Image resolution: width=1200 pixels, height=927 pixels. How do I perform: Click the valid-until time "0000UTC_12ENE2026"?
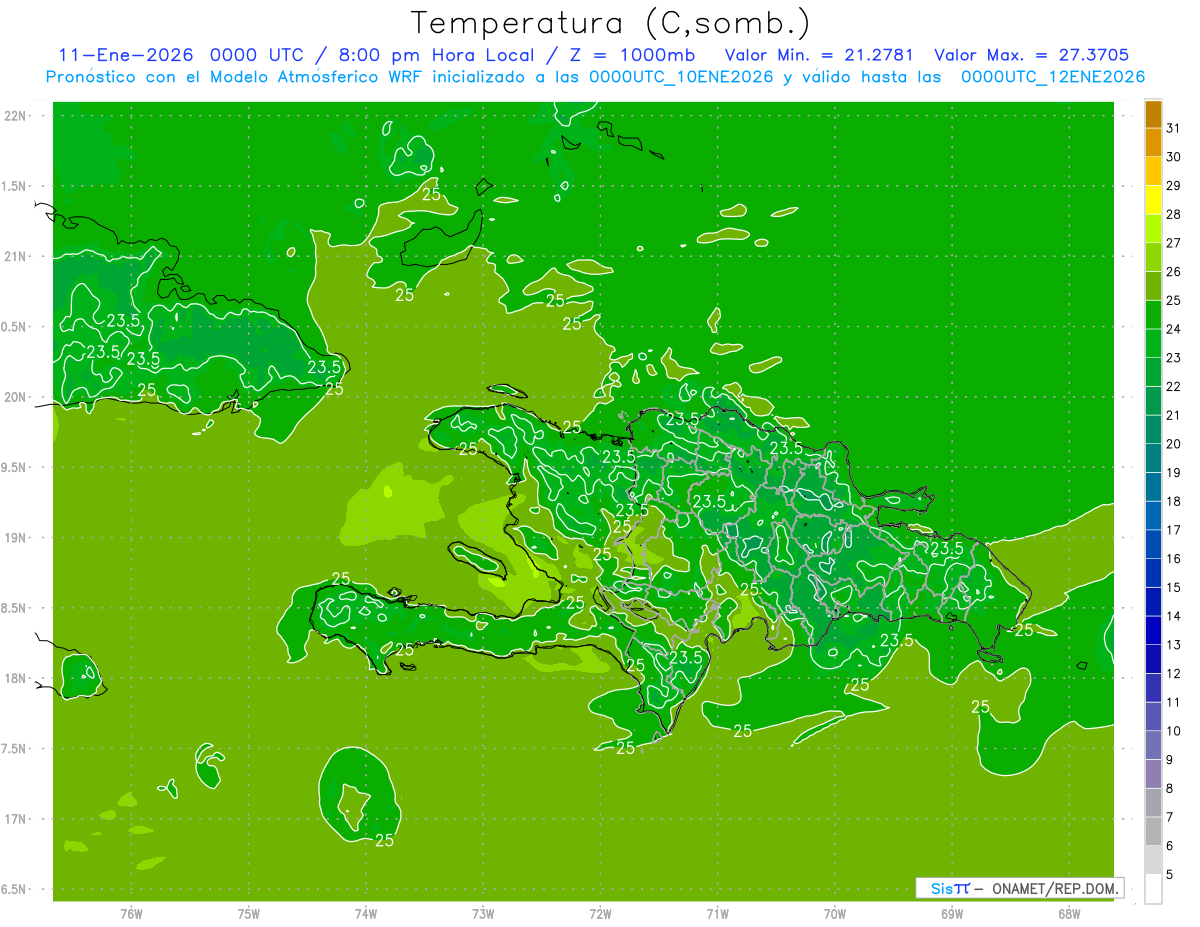pyautogui.click(x=1053, y=77)
